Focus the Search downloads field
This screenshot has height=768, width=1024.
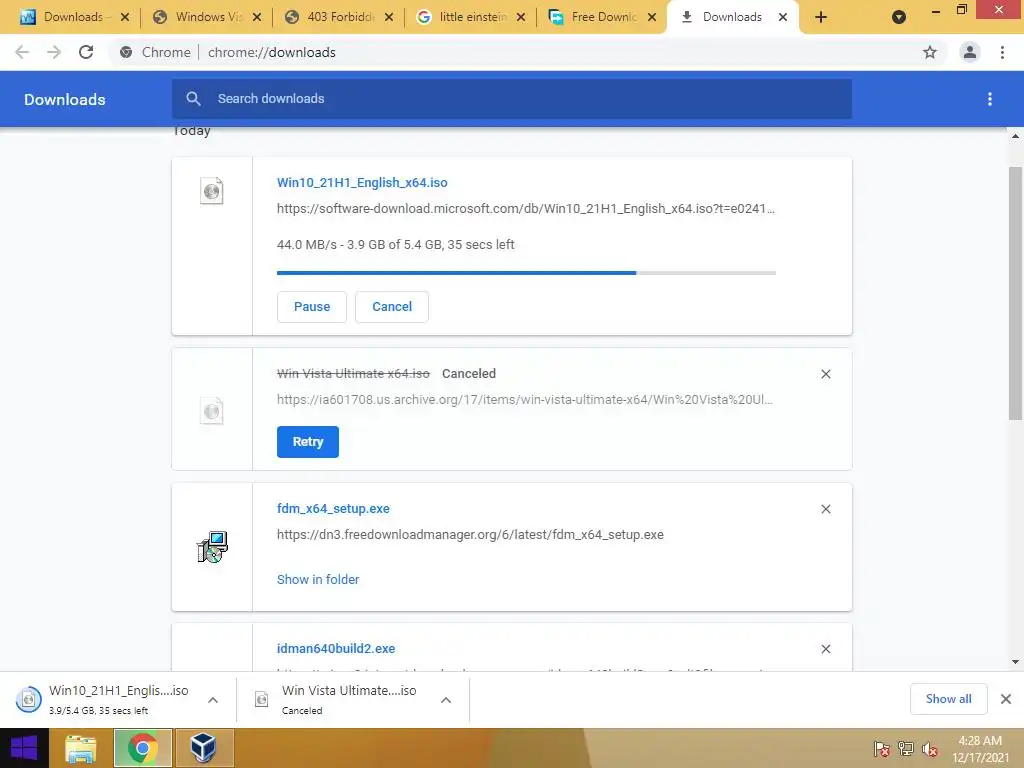coord(512,99)
